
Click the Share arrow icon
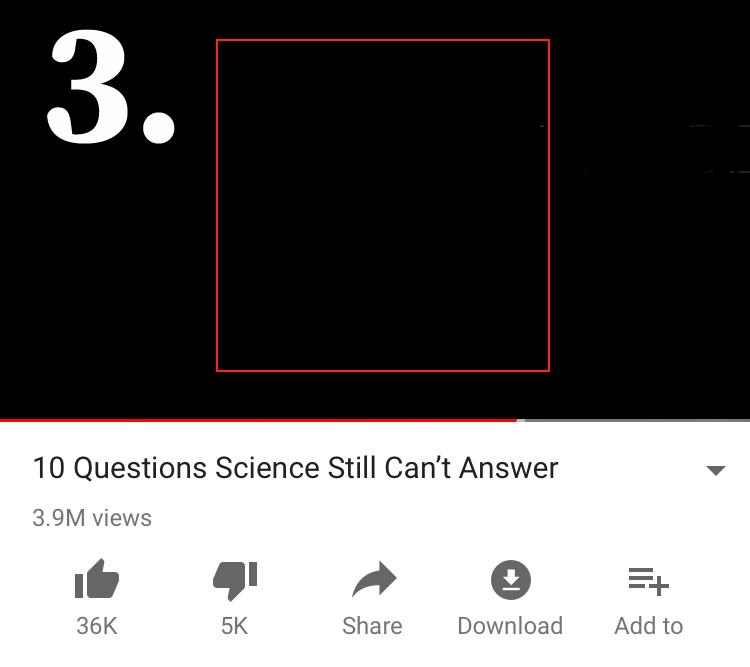374,579
